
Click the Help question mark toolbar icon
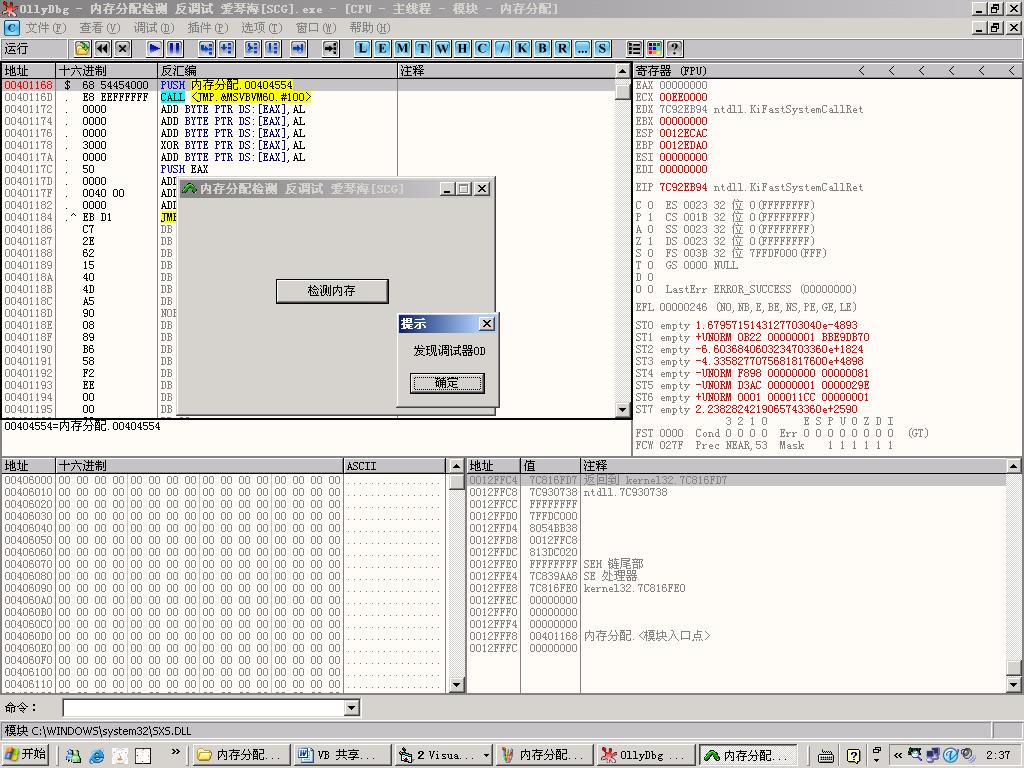(675, 48)
